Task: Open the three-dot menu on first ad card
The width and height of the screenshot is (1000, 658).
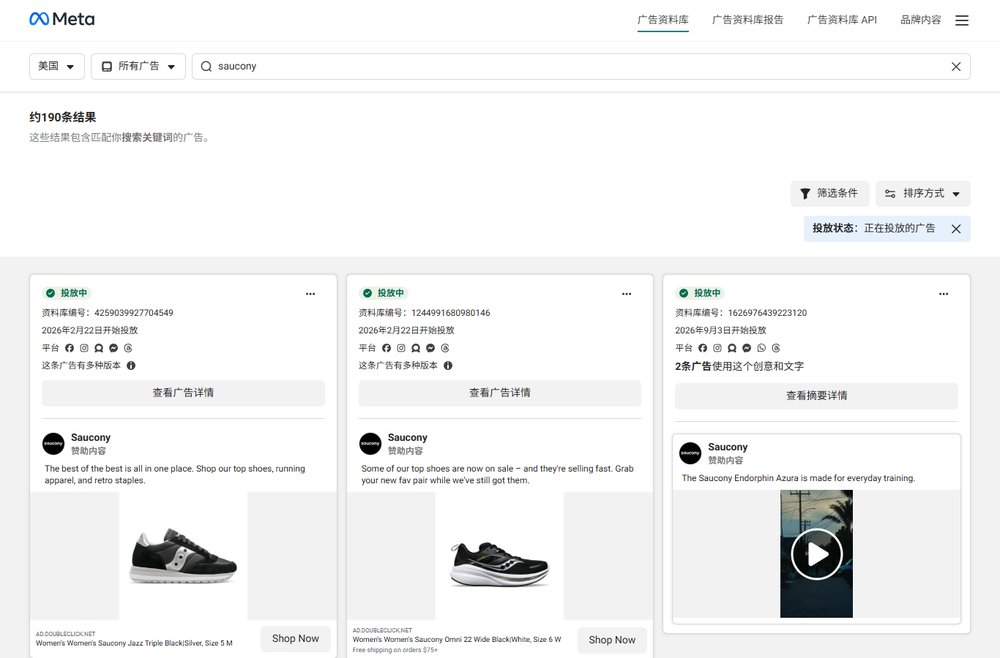Action: click(310, 294)
